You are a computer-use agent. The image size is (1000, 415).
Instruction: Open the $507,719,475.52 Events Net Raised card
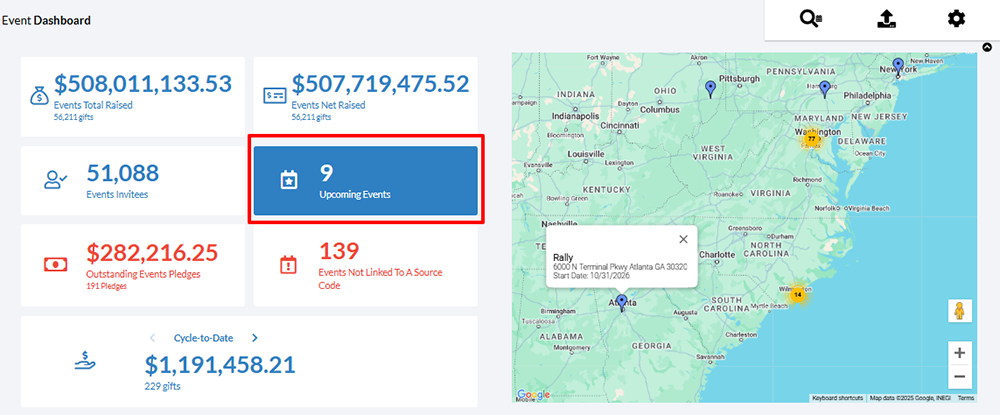point(365,96)
